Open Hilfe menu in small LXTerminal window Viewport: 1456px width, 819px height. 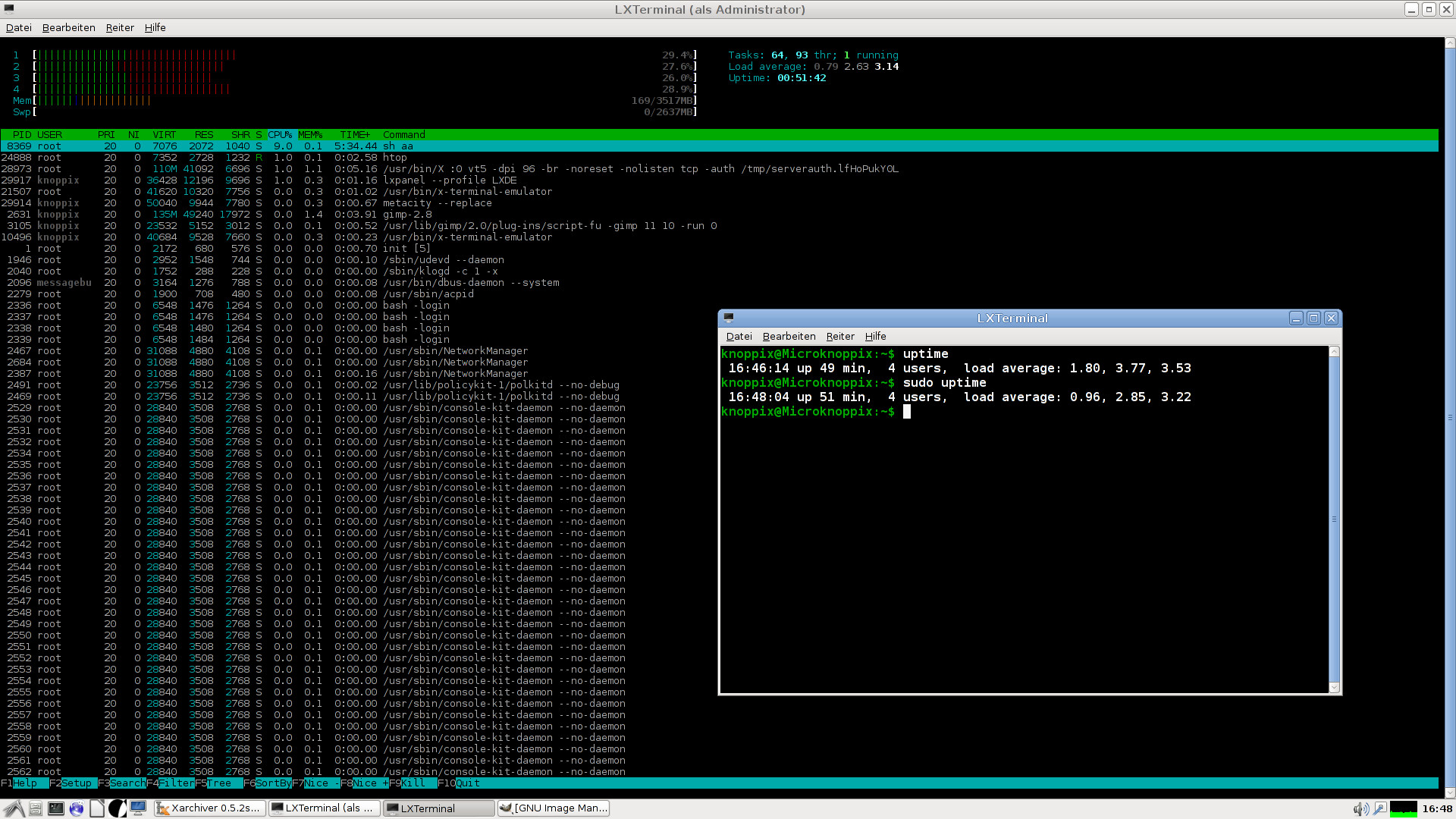coord(876,336)
